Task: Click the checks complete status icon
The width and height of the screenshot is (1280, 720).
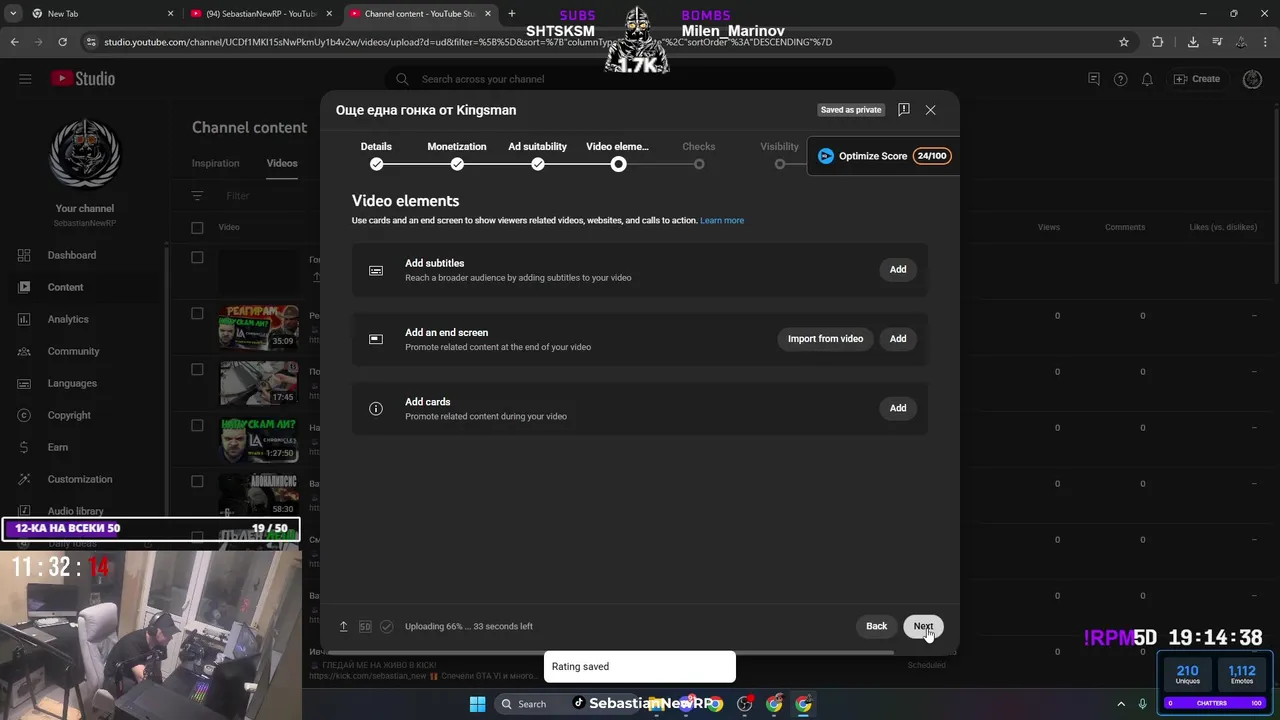Action: pyautogui.click(x=386, y=626)
